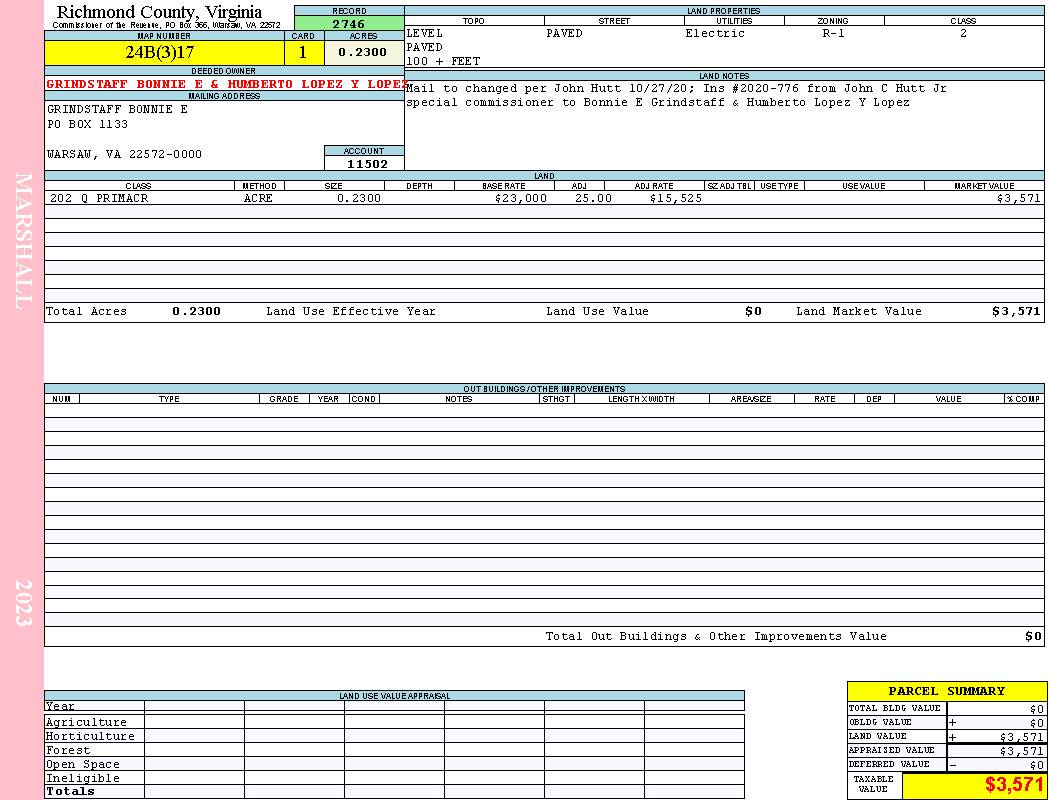
Task: Click the PO BOX 1133 address line
Action: pyautogui.click(x=87, y=124)
